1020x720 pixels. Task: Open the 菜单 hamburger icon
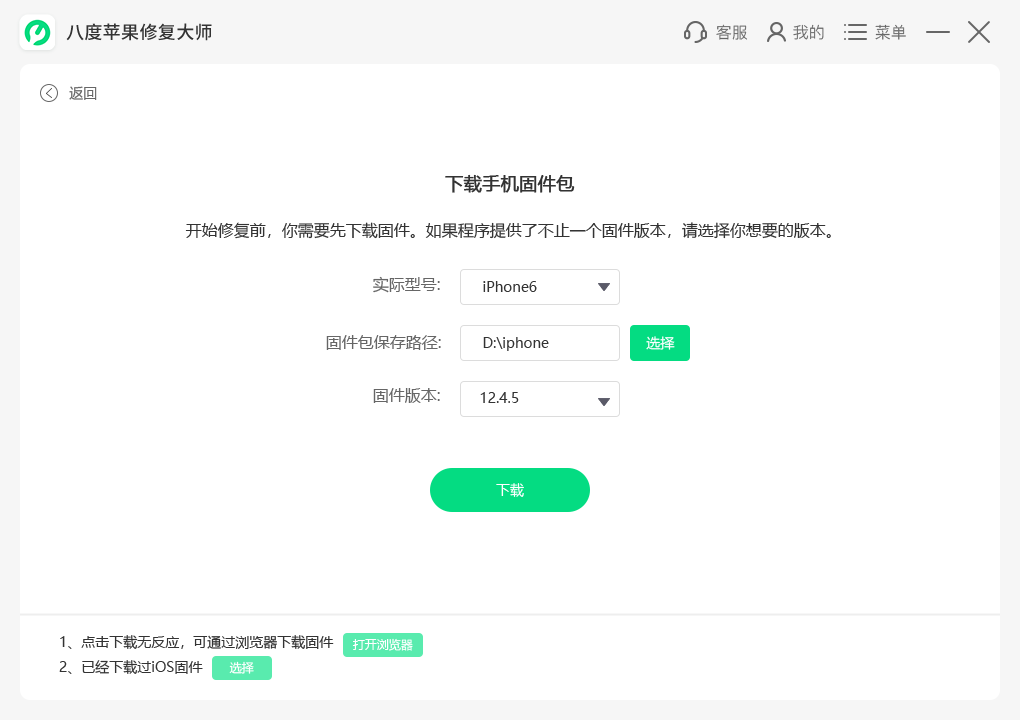(x=855, y=32)
